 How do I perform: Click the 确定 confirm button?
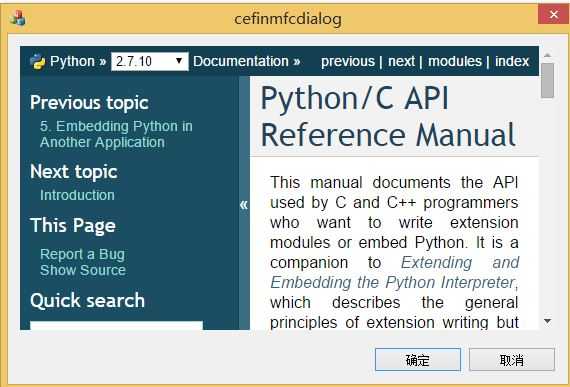[418, 360]
